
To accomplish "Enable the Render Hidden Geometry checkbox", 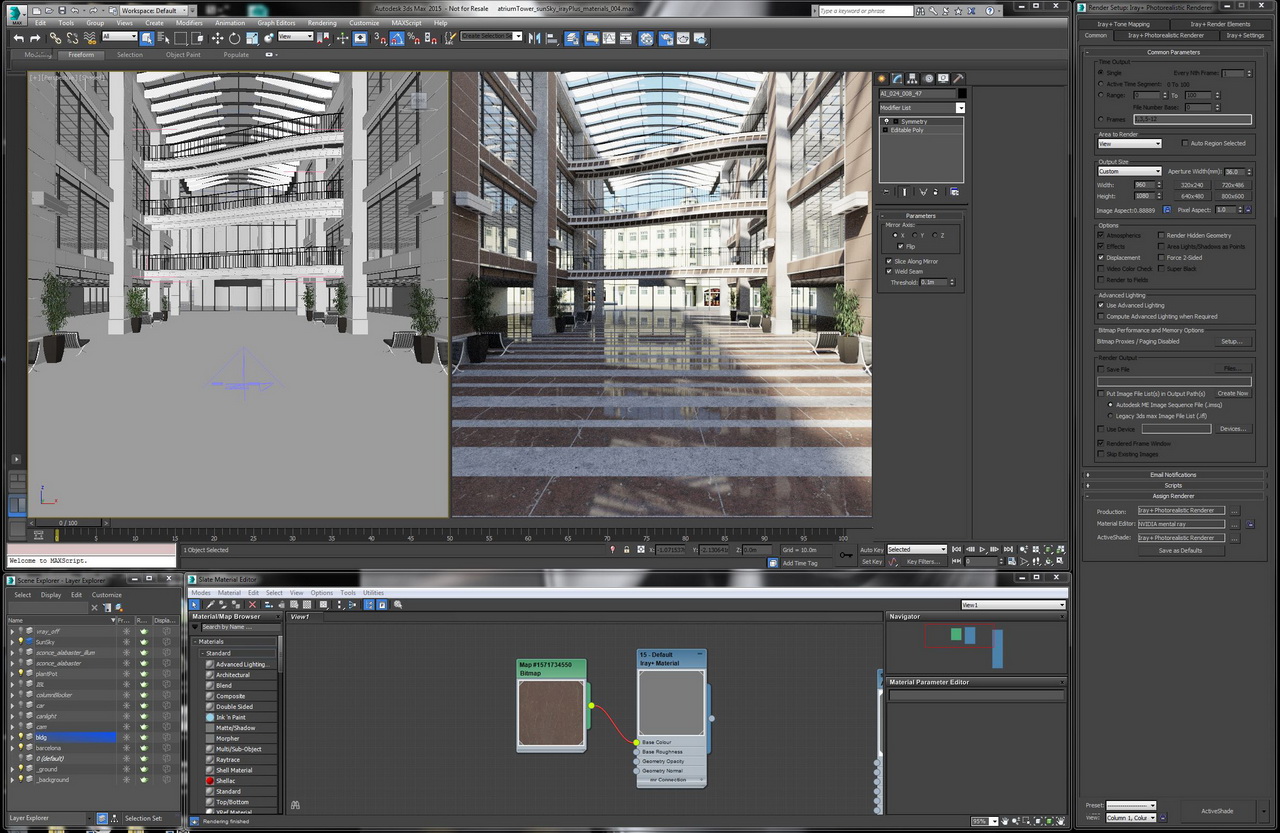I will click(x=1161, y=236).
